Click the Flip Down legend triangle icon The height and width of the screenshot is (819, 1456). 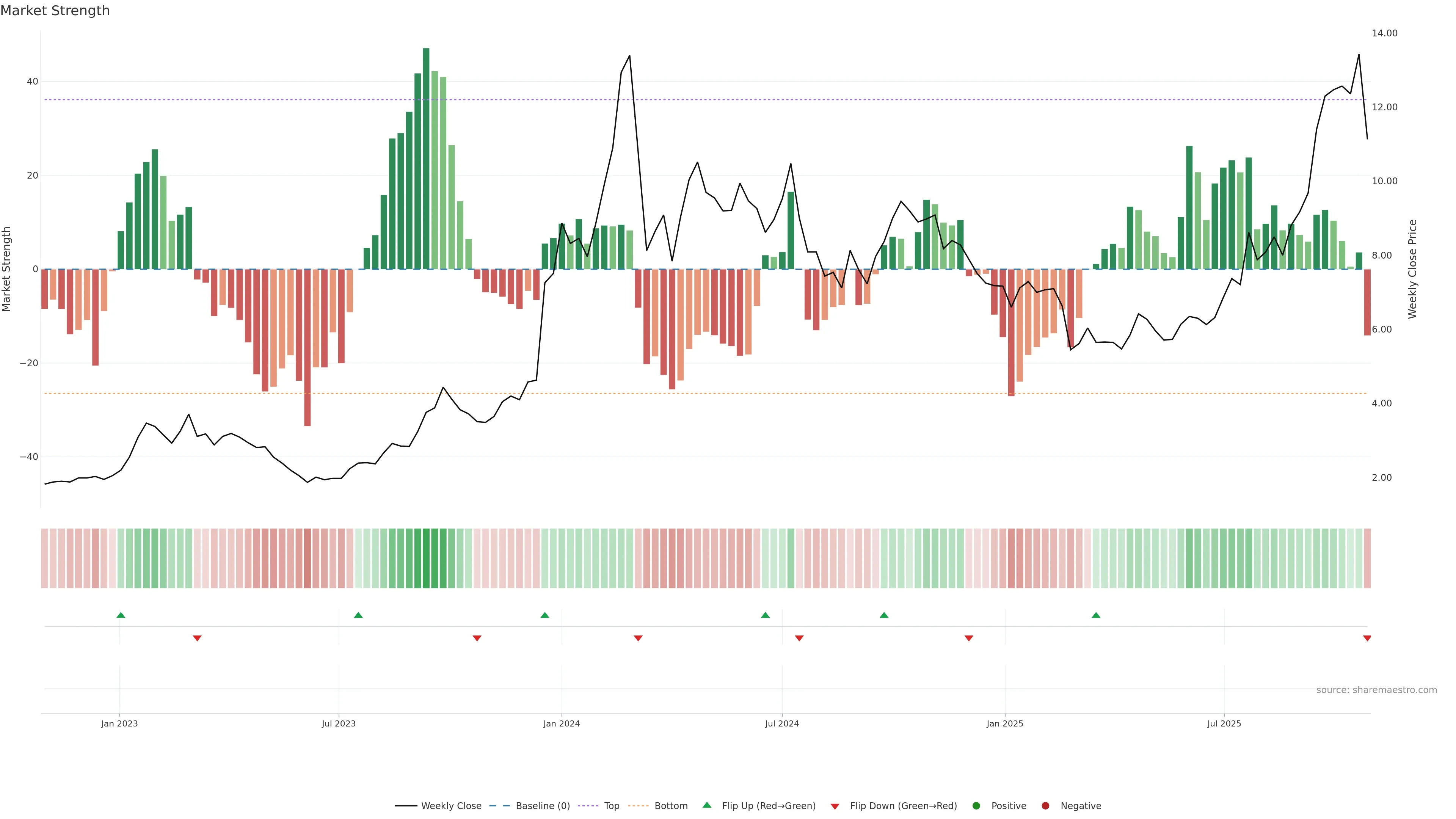click(x=835, y=806)
